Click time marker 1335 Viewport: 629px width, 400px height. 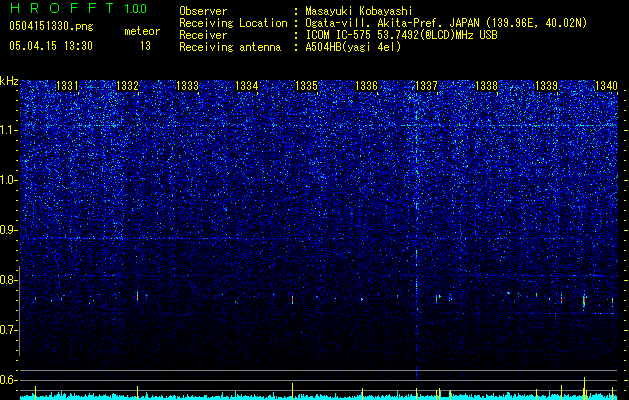(306, 85)
